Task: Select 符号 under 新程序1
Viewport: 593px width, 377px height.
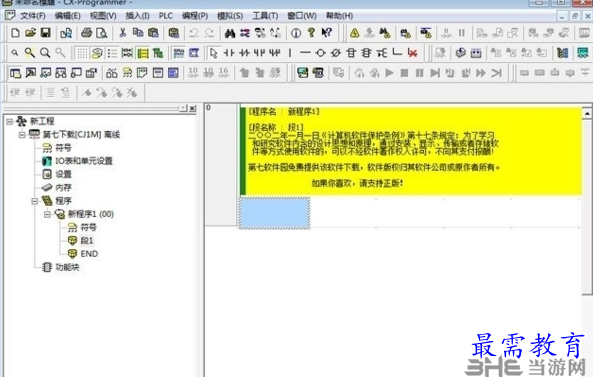Action: [88, 227]
